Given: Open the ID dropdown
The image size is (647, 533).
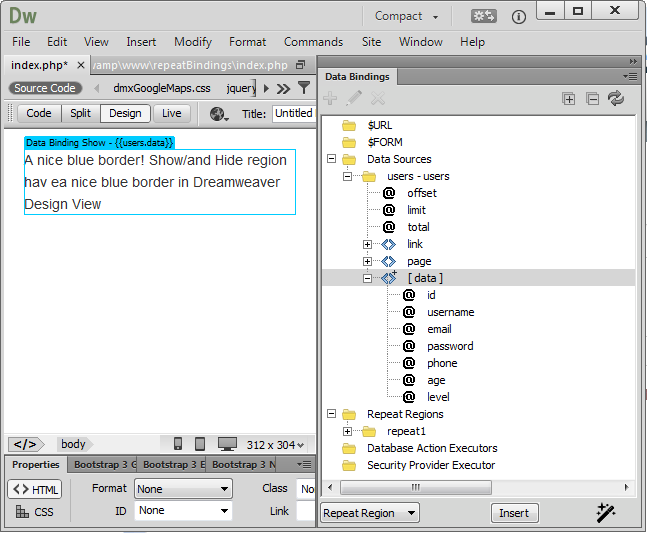Looking at the screenshot, I should coord(183,511).
